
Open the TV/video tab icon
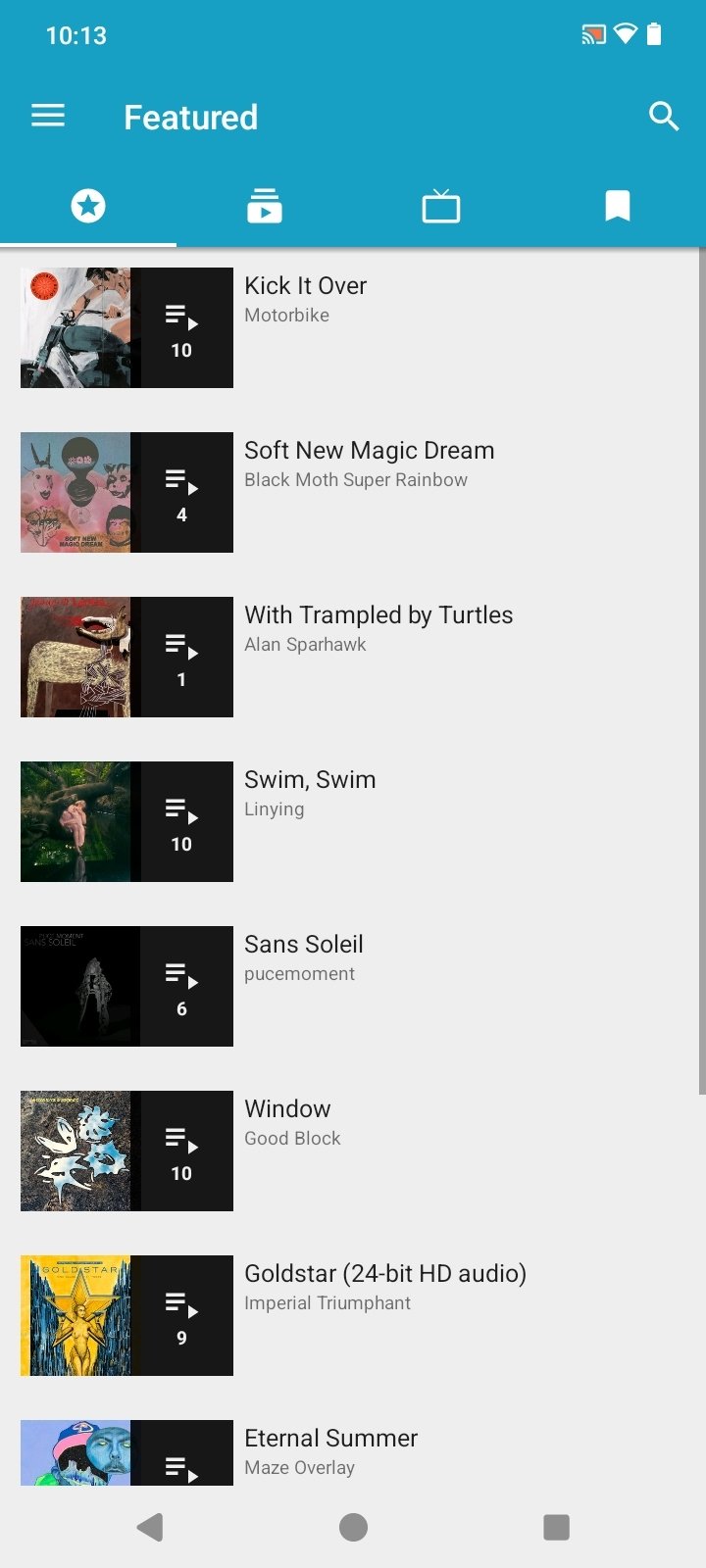[441, 206]
